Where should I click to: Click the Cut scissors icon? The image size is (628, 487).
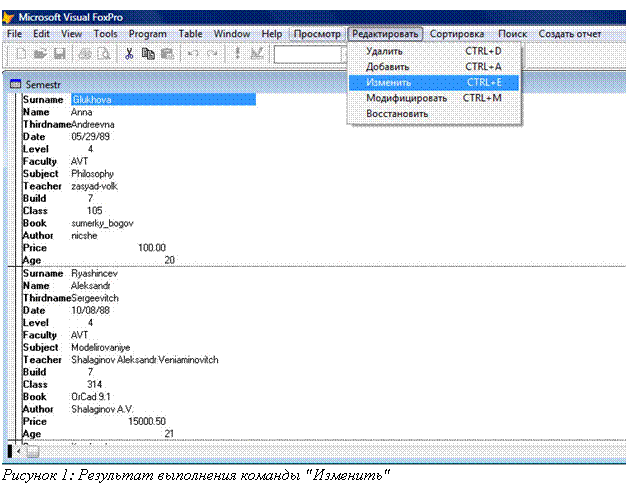129,53
